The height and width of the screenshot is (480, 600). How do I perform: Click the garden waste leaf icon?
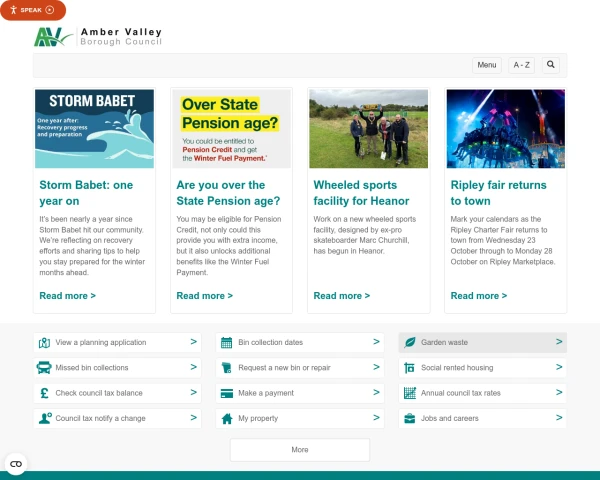tap(410, 342)
